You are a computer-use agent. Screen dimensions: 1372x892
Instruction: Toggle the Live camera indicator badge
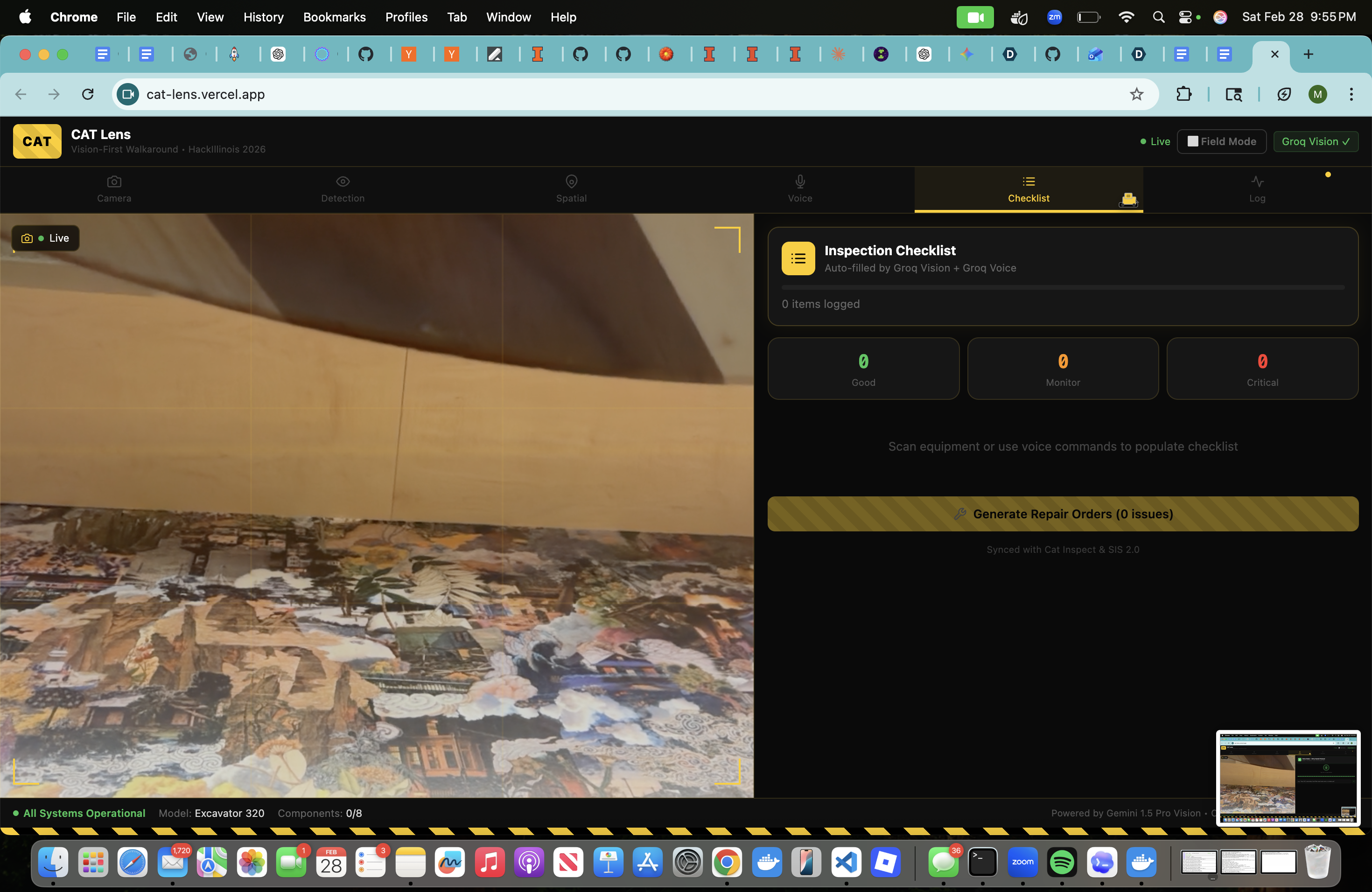[x=46, y=238]
